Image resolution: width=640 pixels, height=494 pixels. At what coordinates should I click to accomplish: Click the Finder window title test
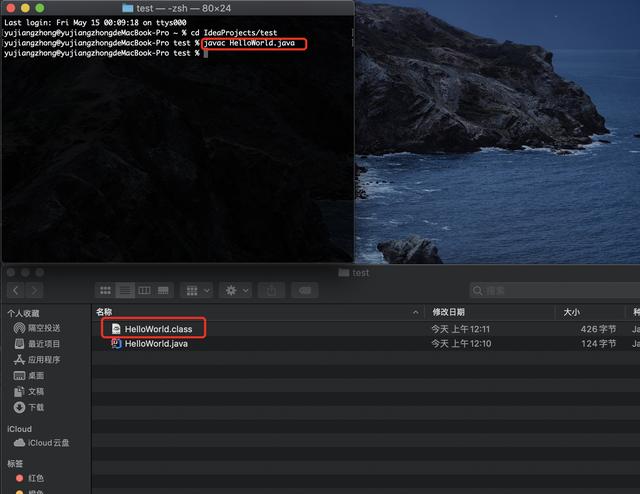coord(360,273)
